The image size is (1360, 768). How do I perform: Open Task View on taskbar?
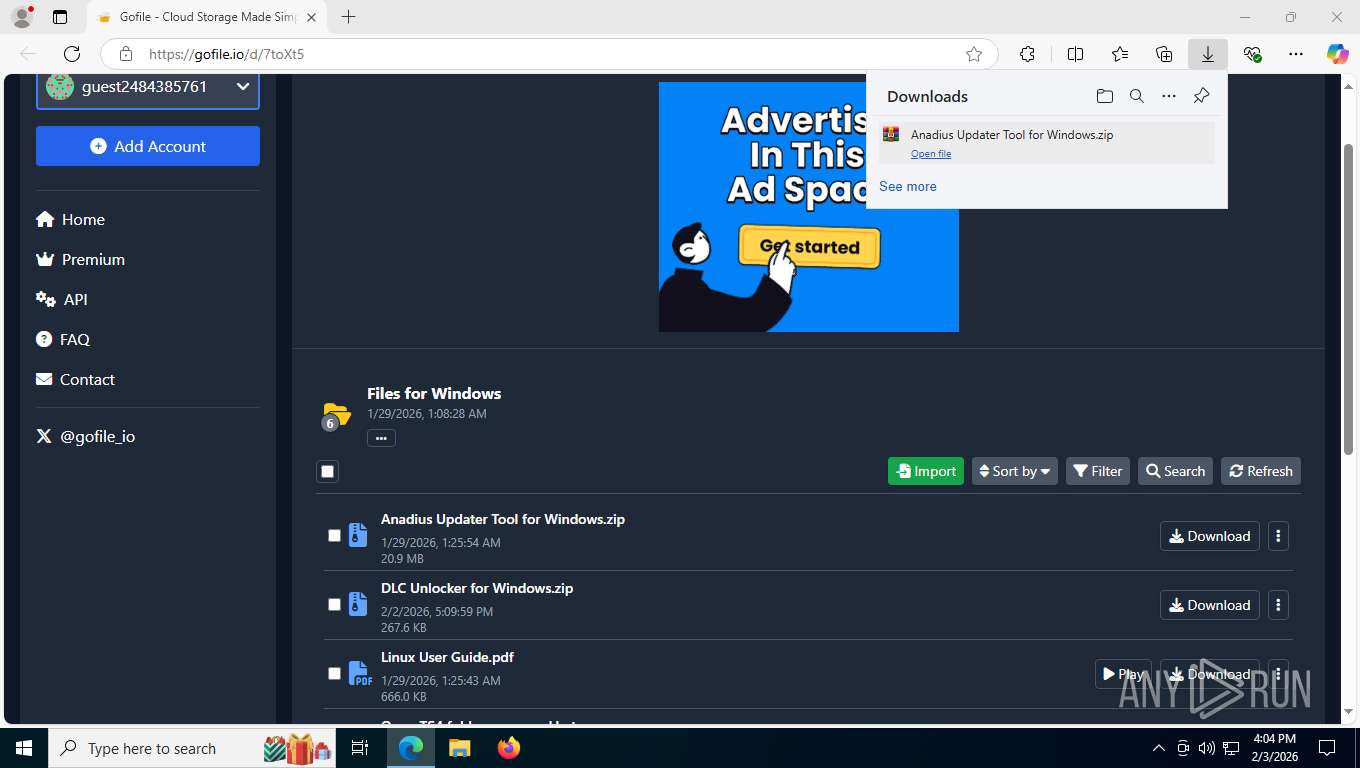[x=360, y=748]
